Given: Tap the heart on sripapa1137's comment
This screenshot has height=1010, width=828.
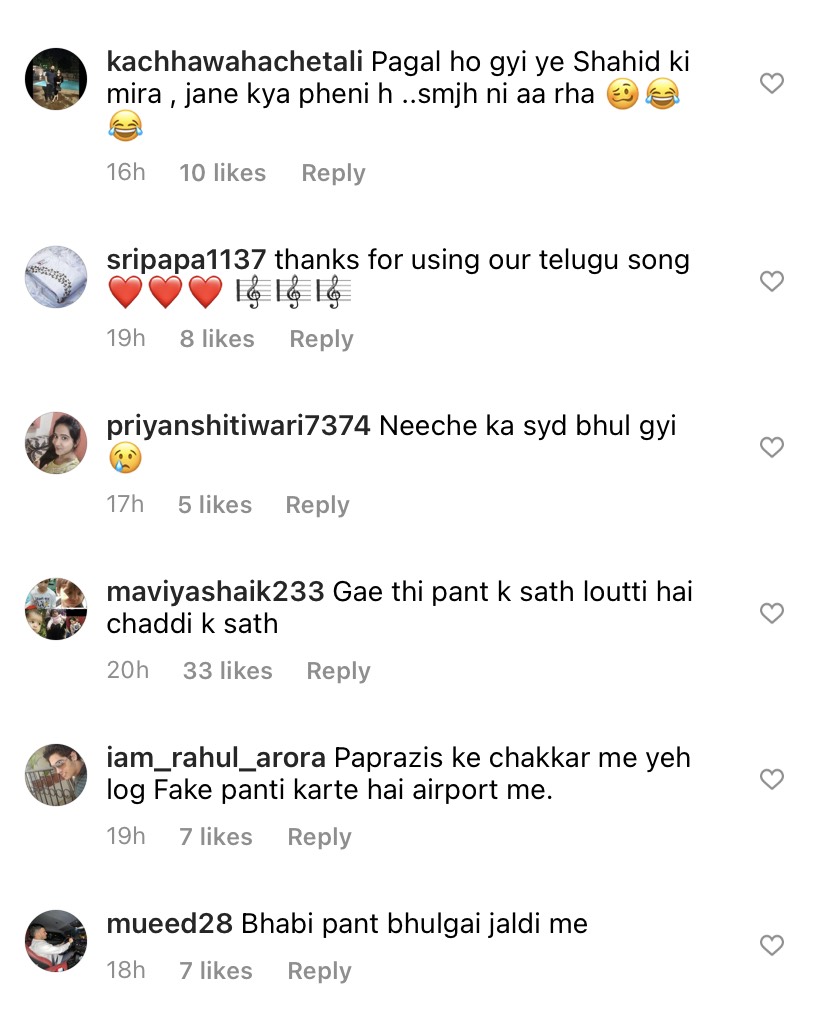Looking at the screenshot, I should coord(771,282).
